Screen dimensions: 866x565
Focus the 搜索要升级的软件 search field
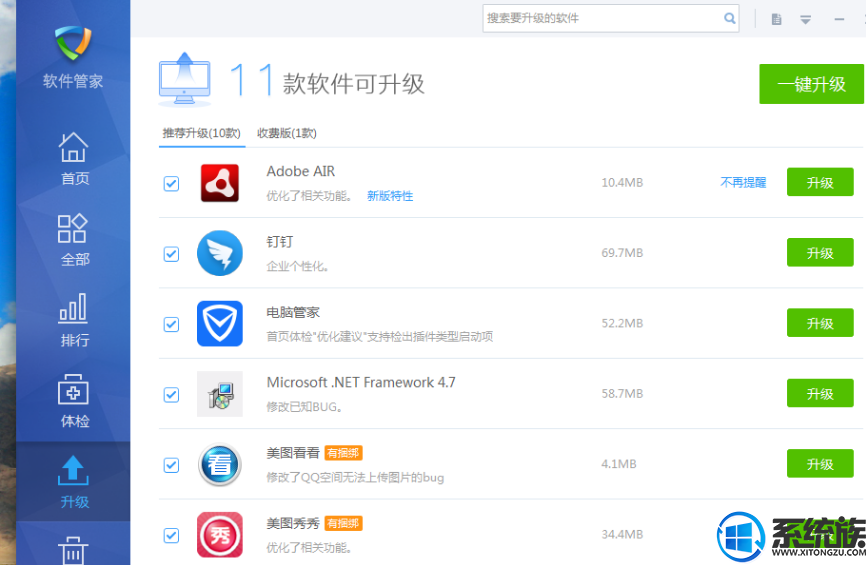coord(611,18)
